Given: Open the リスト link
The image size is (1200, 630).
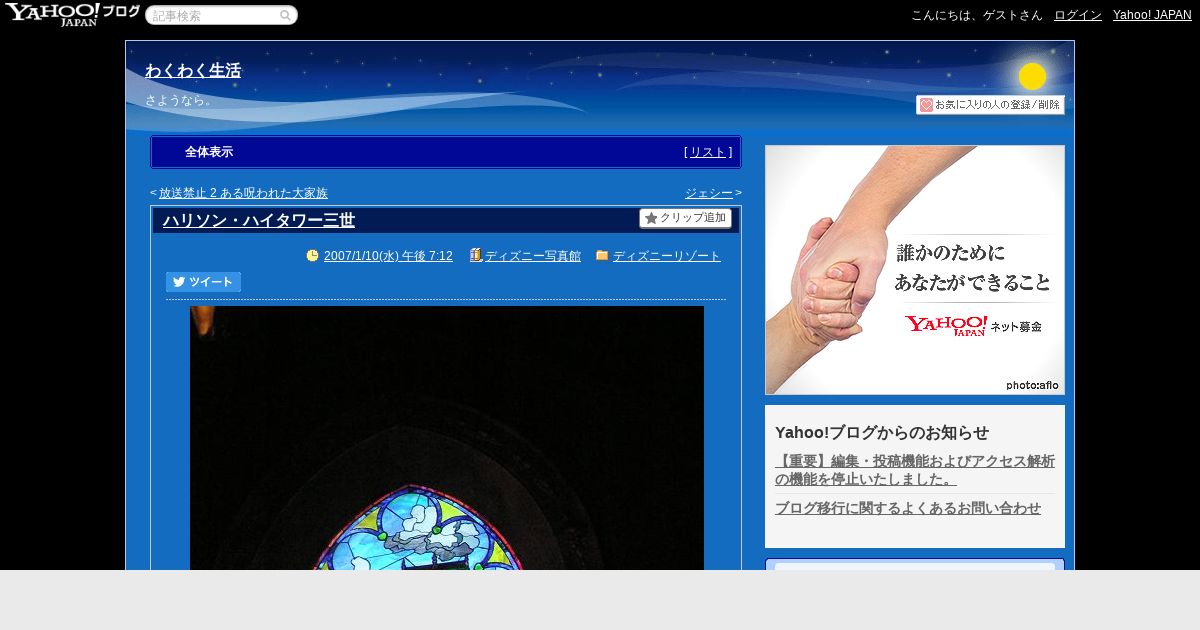Looking at the screenshot, I should click(708, 152).
